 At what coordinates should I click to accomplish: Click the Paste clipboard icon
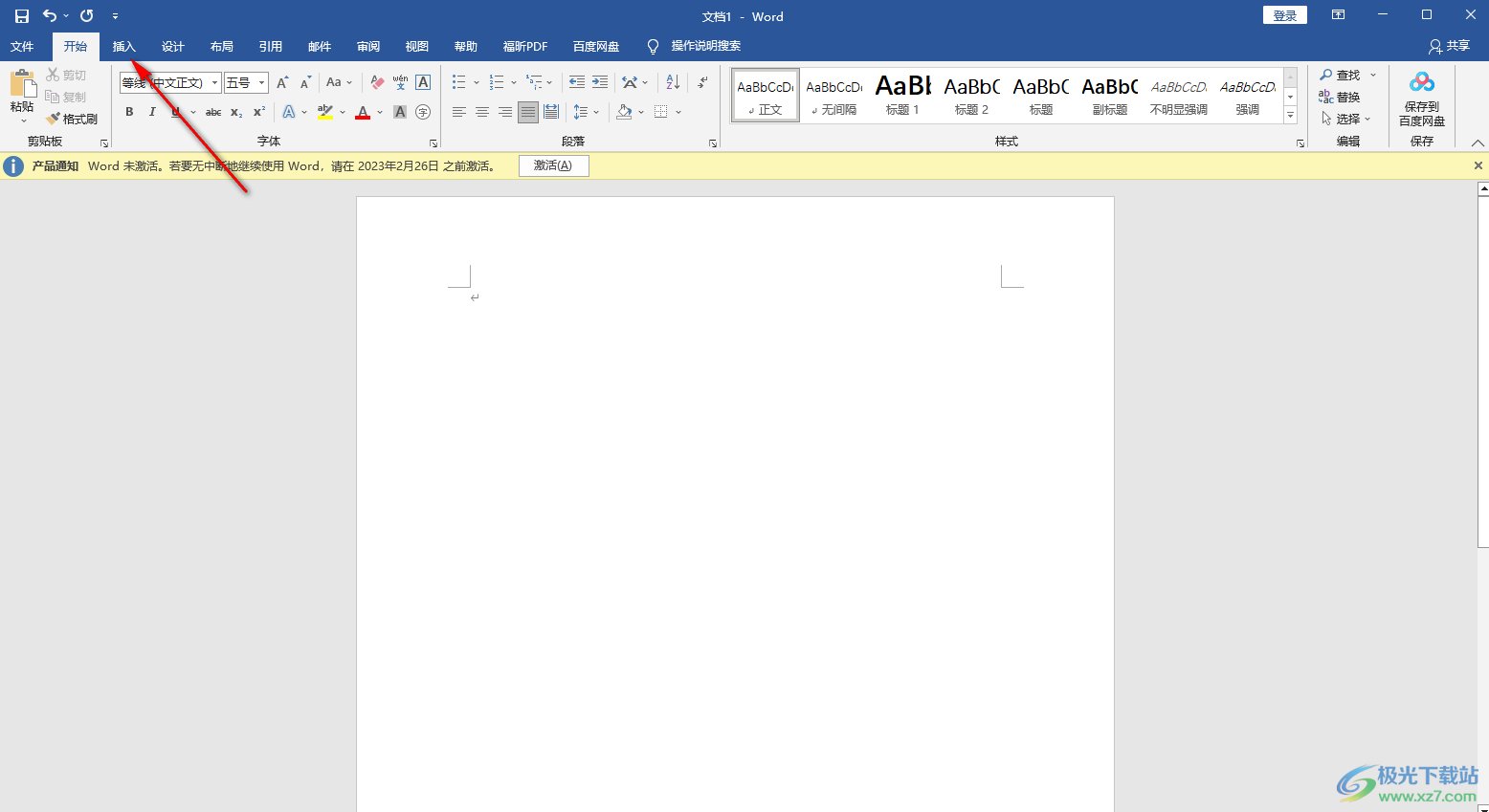click(22, 83)
